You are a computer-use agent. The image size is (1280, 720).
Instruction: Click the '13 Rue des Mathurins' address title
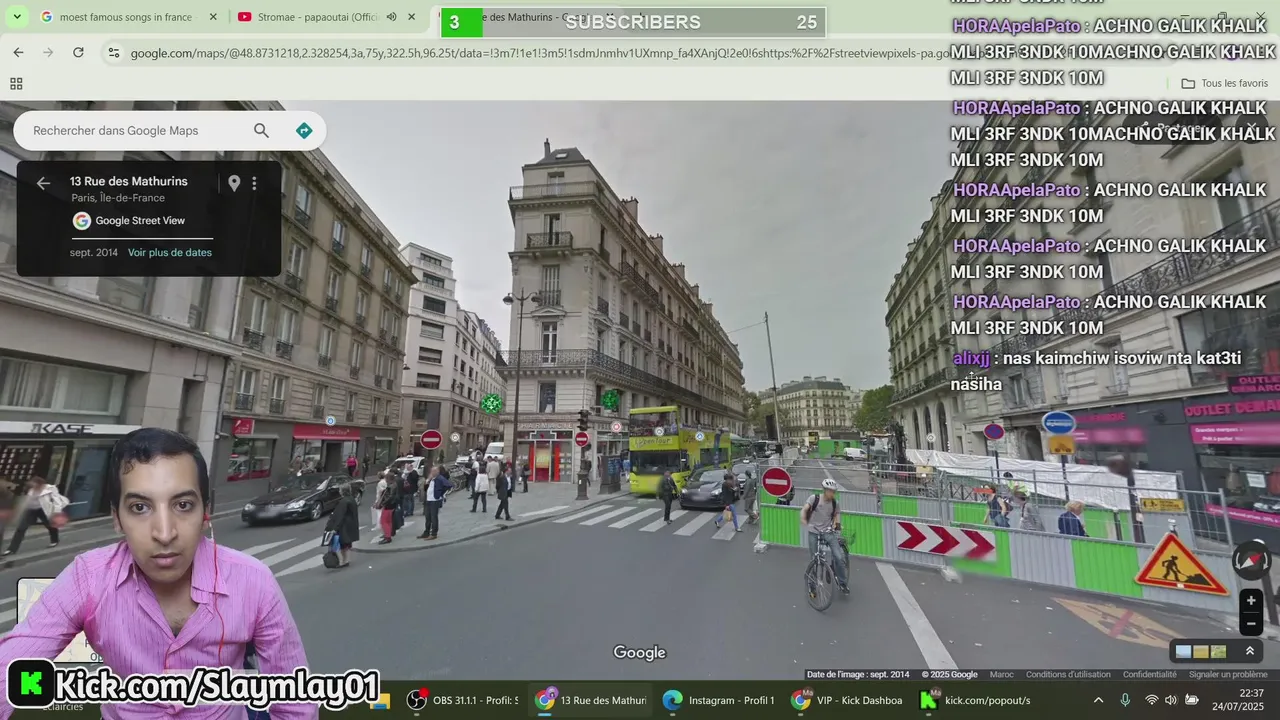coord(129,181)
